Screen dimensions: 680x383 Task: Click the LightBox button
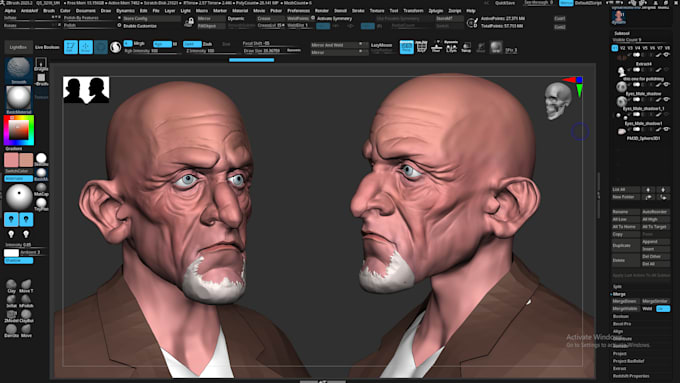coord(18,47)
